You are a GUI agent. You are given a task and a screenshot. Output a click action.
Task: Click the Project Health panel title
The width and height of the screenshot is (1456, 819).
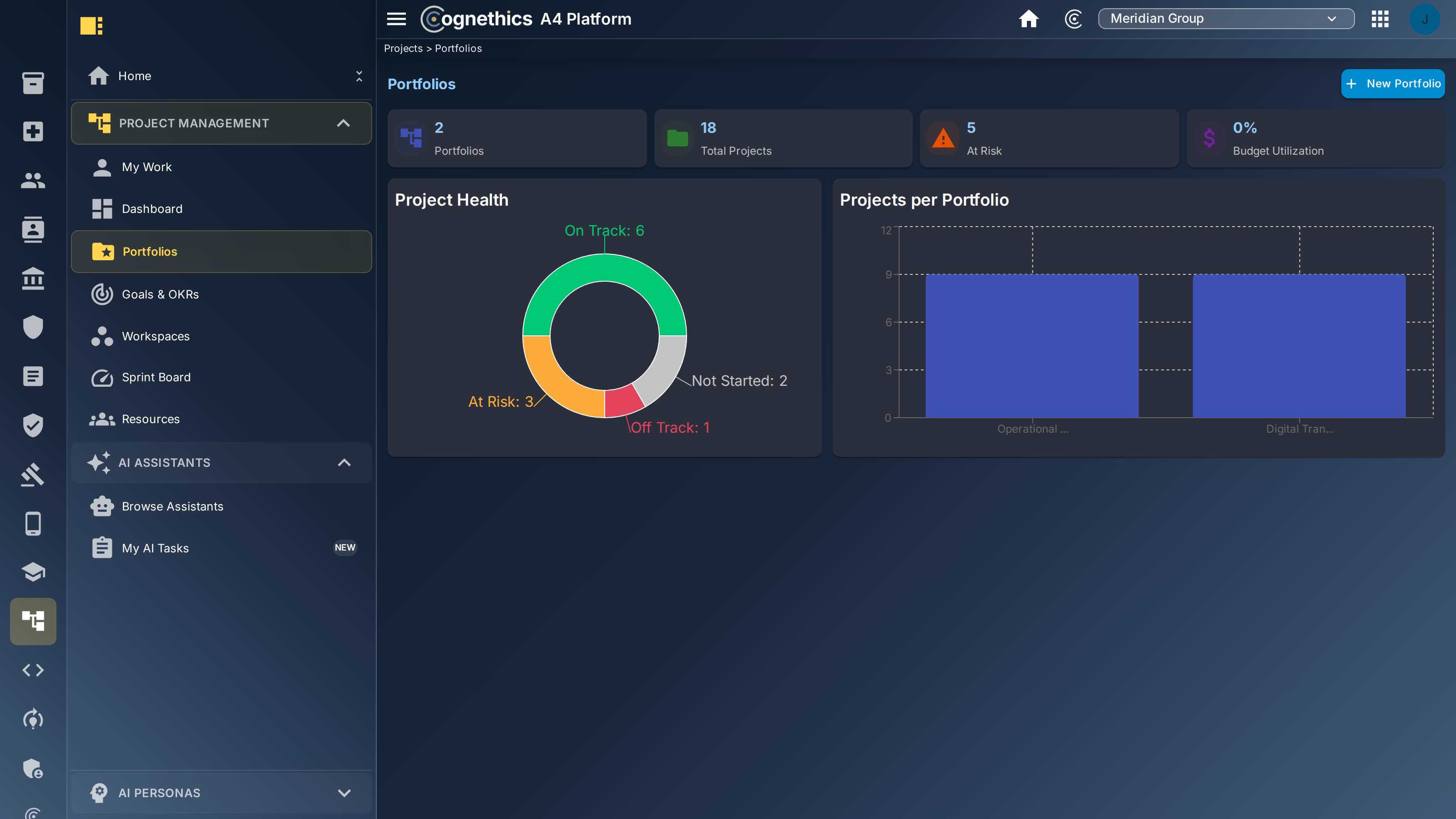pos(452,200)
